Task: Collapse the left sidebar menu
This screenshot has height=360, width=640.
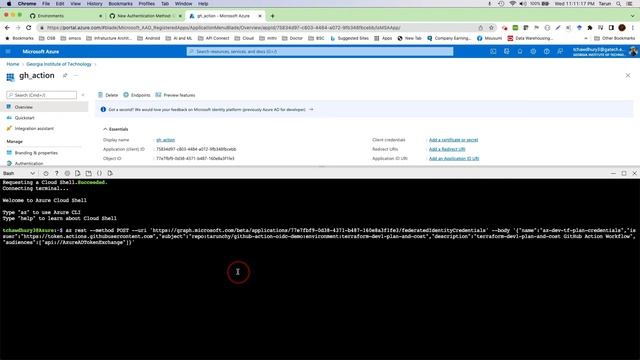Action: [x=83, y=95]
